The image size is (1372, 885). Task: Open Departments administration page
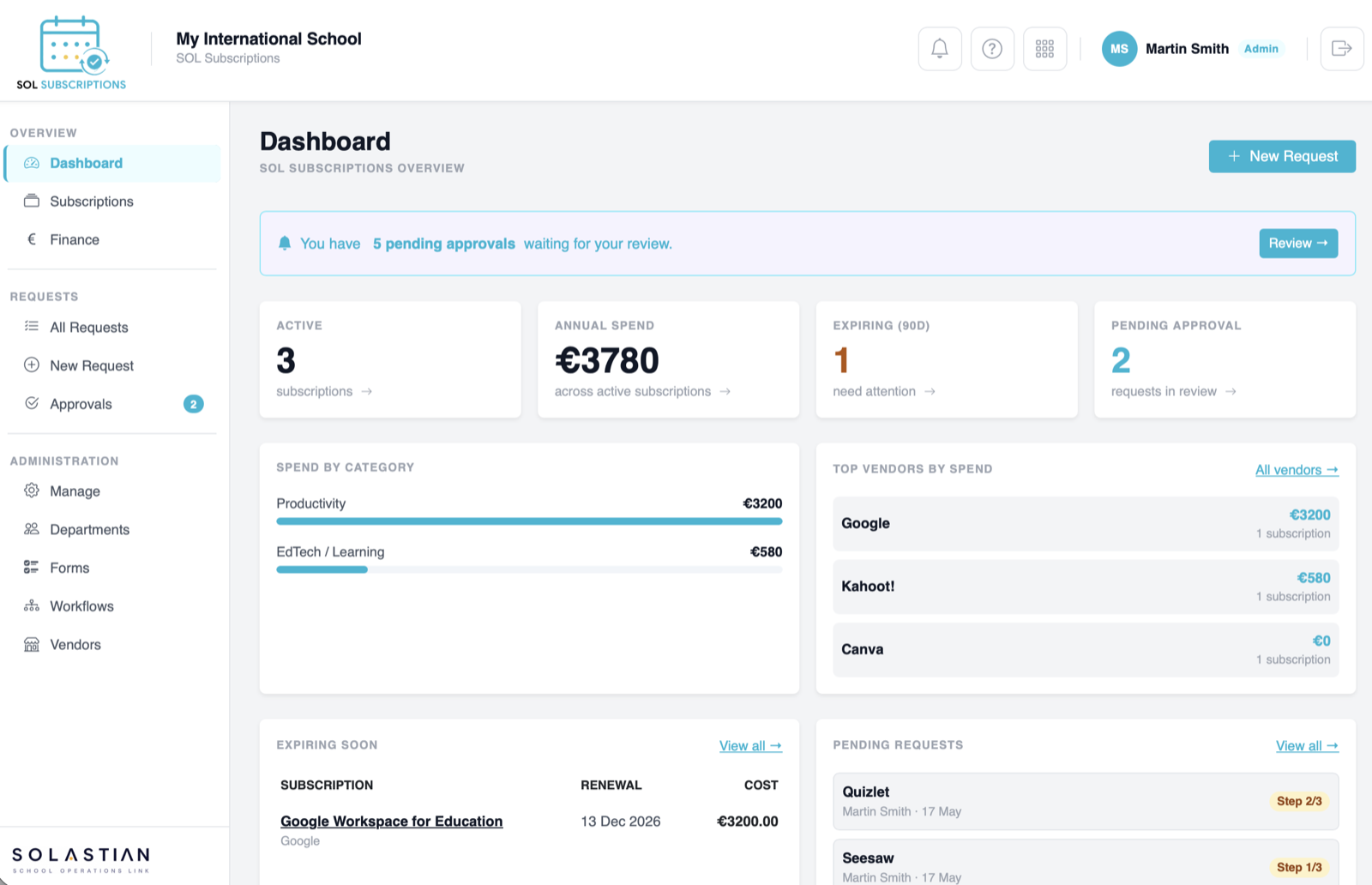(x=112, y=529)
